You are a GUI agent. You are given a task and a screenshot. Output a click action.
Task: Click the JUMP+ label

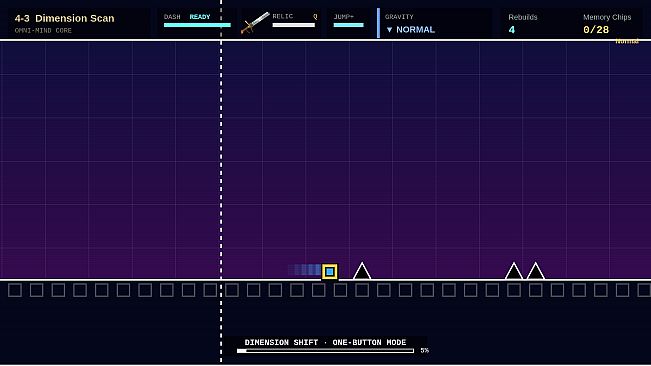(344, 17)
